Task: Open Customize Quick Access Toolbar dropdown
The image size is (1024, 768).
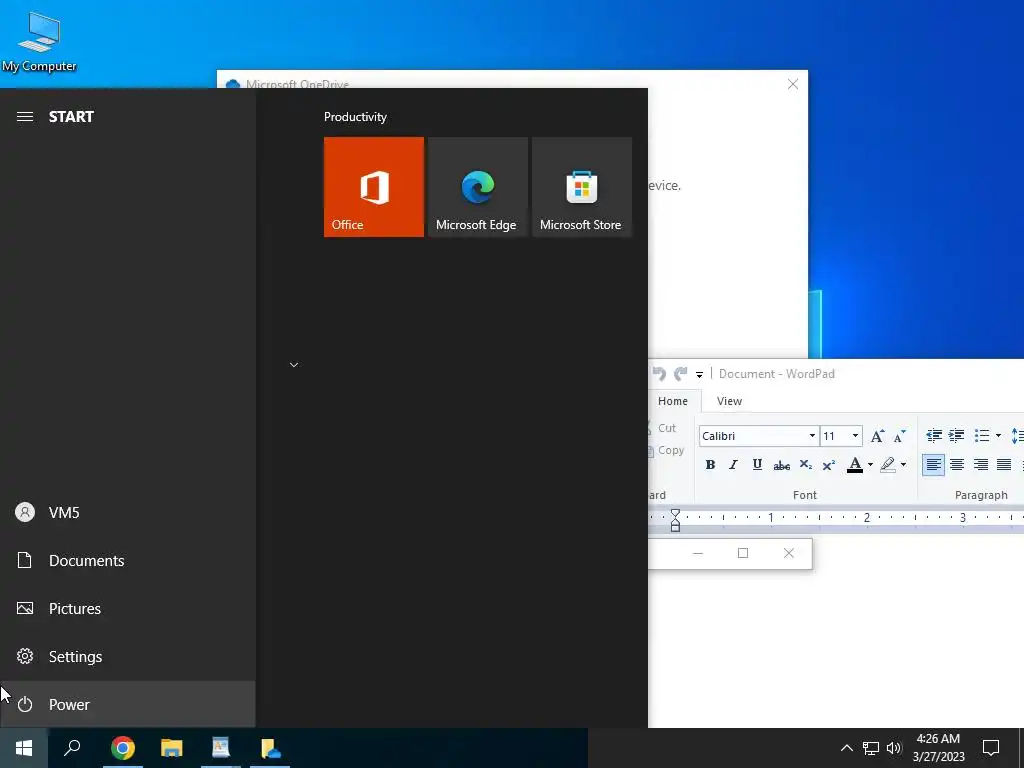Action: pyautogui.click(x=699, y=374)
